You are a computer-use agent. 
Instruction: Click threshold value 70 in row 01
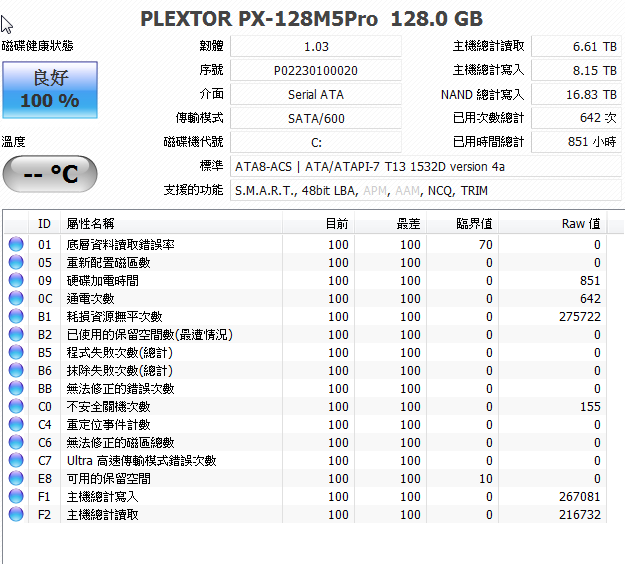click(x=485, y=244)
